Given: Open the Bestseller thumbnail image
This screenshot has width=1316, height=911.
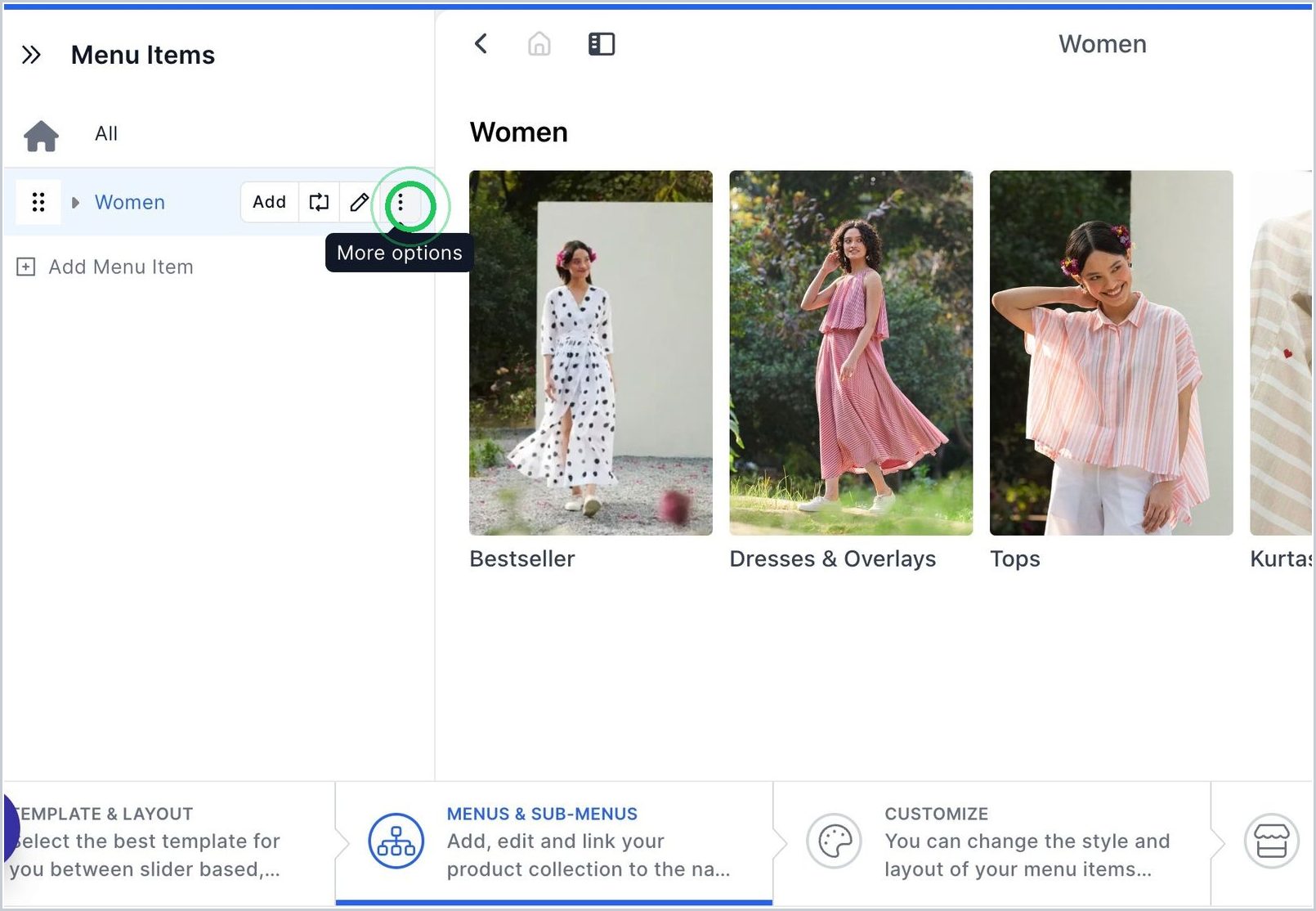Looking at the screenshot, I should (591, 352).
